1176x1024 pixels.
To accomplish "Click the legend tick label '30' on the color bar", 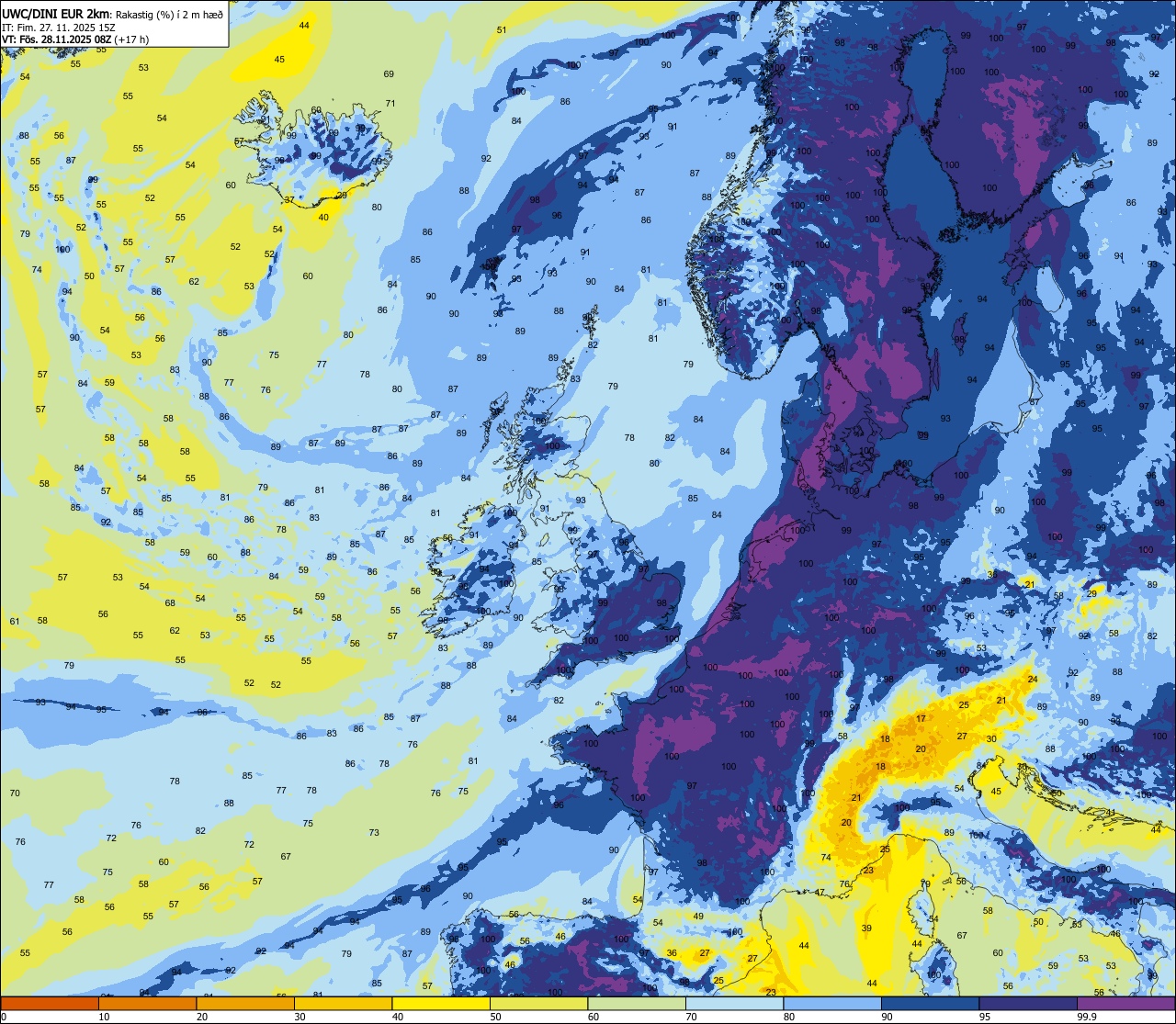I will point(300,1017).
